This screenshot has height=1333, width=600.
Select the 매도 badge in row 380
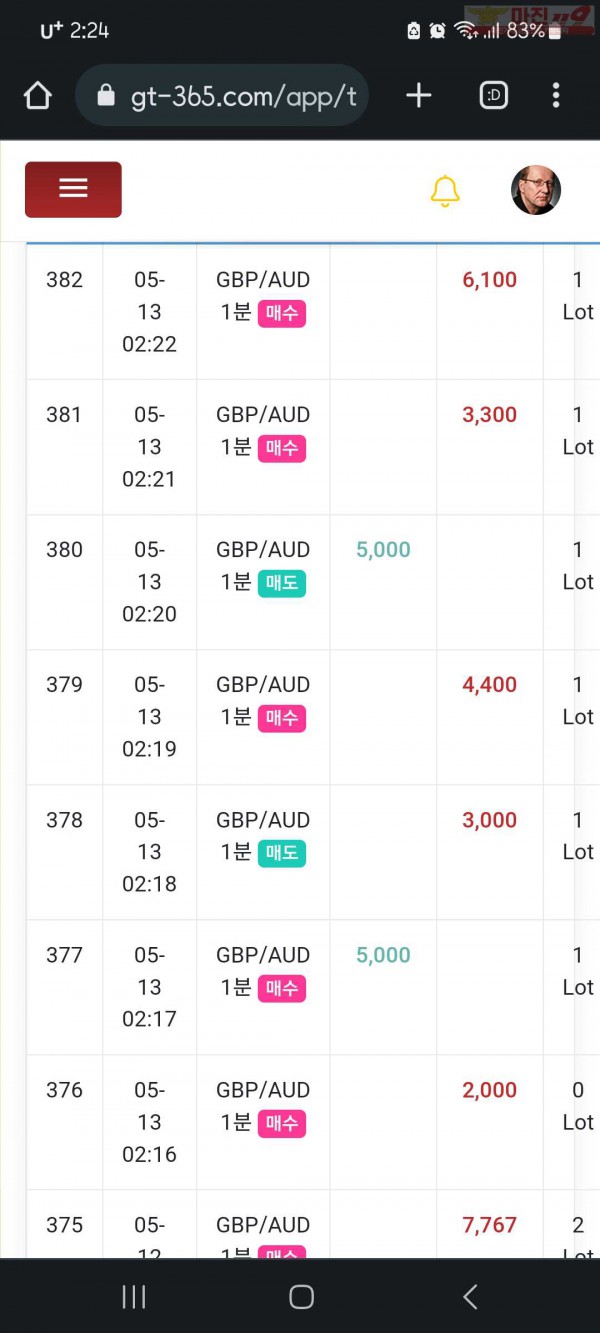click(x=282, y=583)
